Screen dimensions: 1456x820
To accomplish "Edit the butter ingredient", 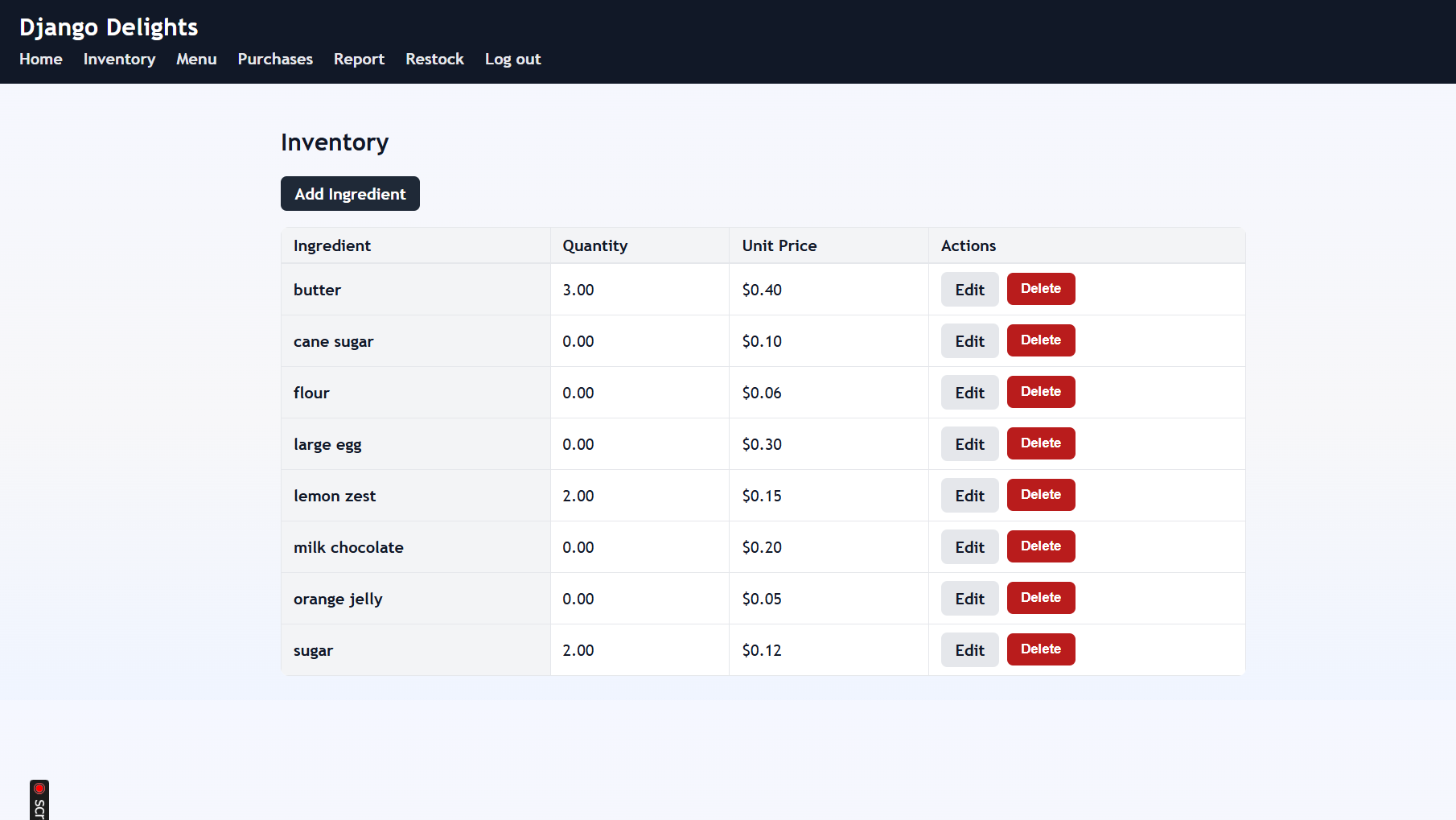I will pos(969,290).
